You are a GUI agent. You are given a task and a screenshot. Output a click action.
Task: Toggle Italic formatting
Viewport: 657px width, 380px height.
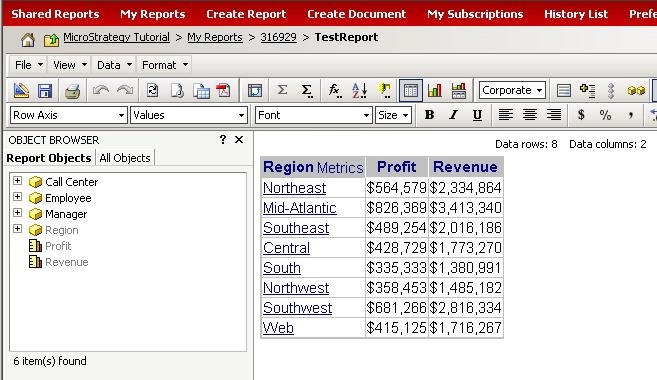point(453,115)
